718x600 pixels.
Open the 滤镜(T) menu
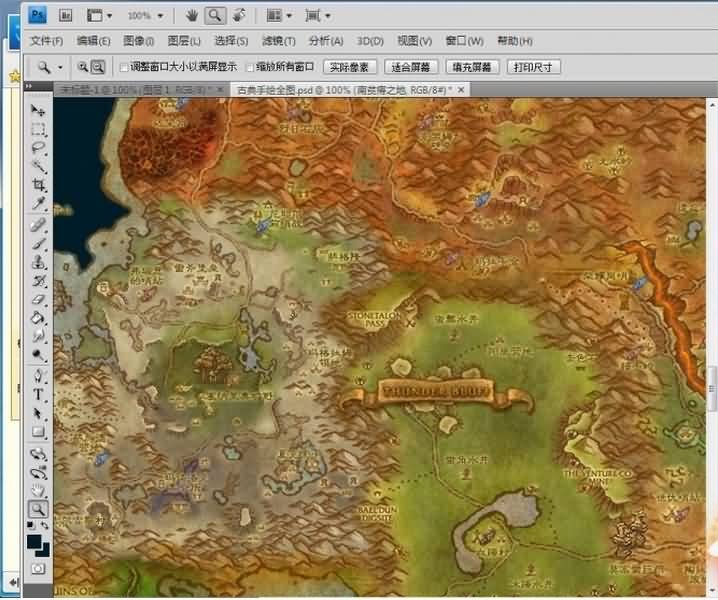278,41
